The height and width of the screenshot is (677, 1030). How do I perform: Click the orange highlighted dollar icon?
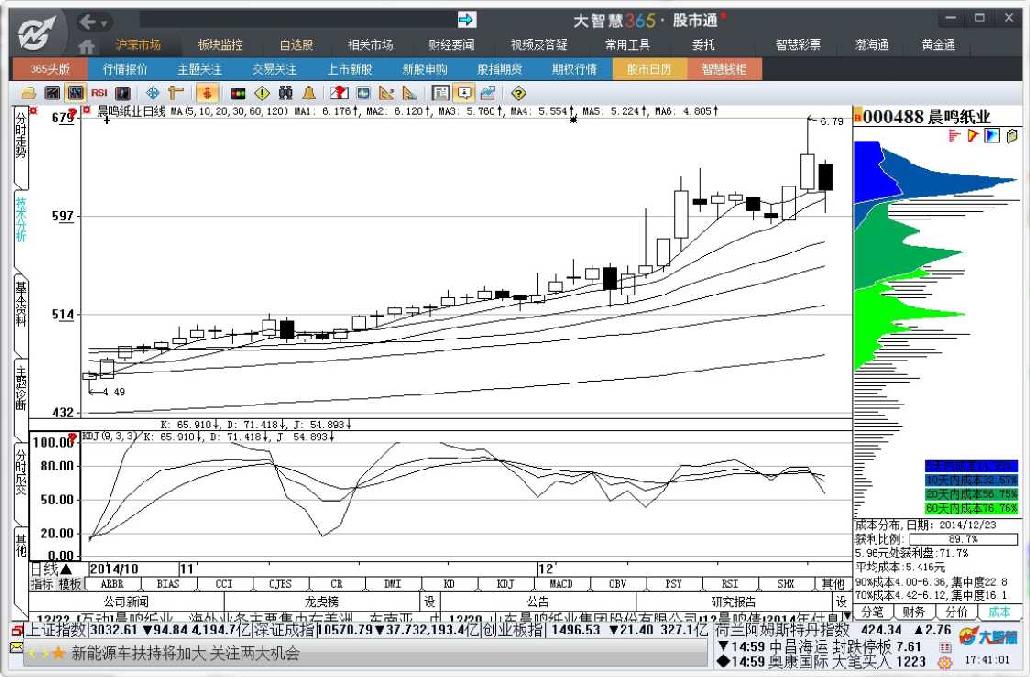[x=208, y=93]
